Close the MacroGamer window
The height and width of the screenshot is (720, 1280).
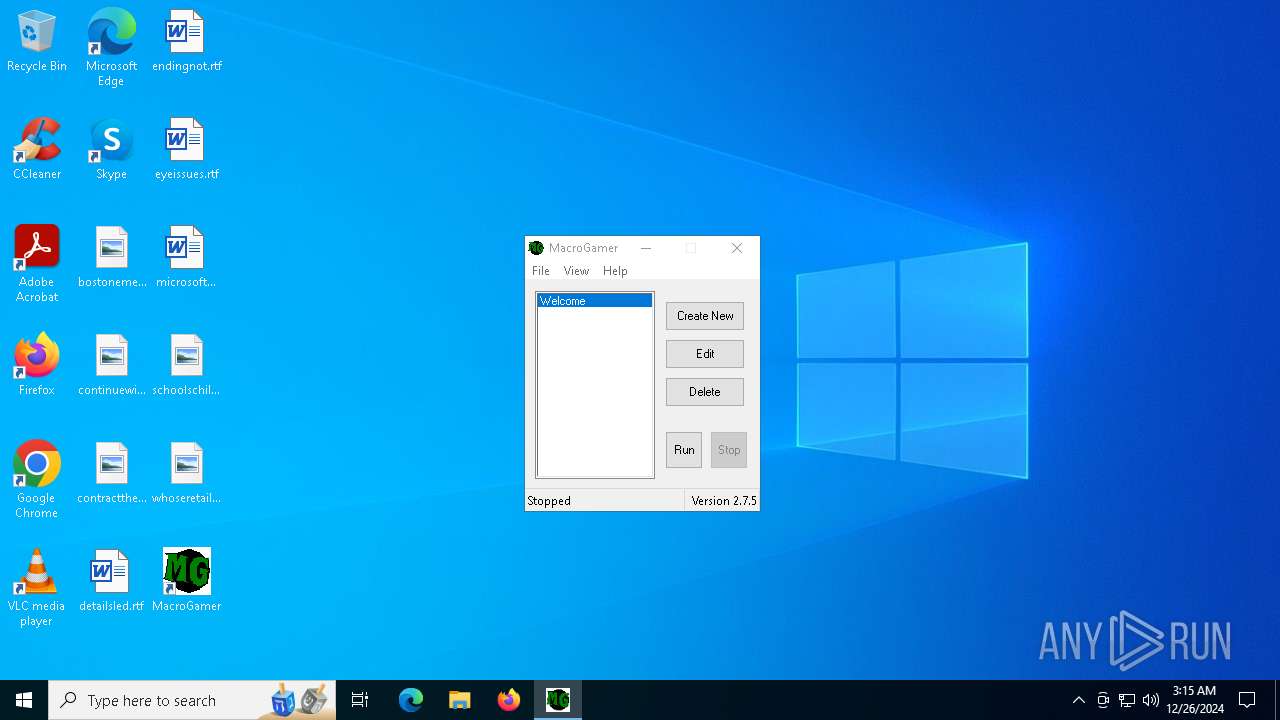pos(737,248)
